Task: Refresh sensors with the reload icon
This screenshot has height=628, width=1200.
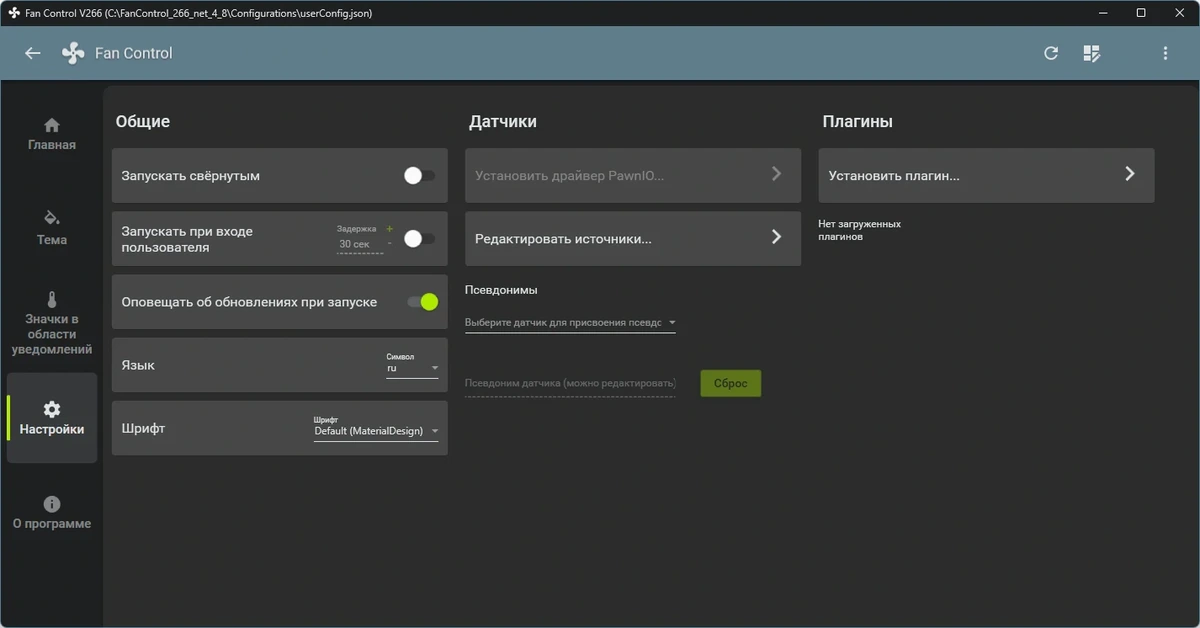Action: point(1051,53)
